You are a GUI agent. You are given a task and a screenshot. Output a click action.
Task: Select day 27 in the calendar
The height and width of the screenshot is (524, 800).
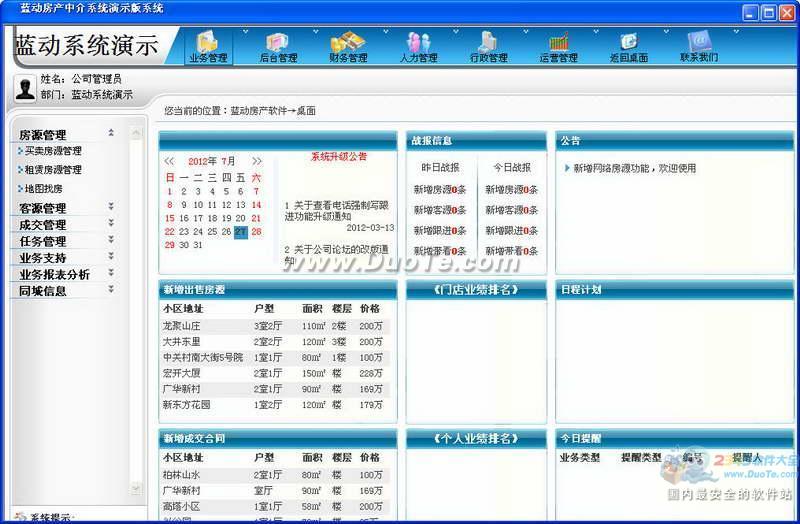(x=241, y=231)
